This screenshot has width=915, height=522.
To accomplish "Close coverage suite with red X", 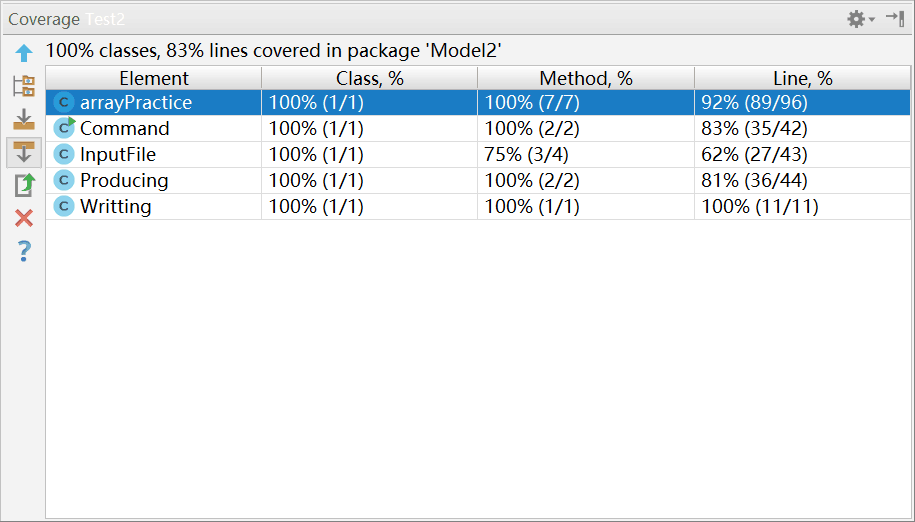I will coord(24,218).
